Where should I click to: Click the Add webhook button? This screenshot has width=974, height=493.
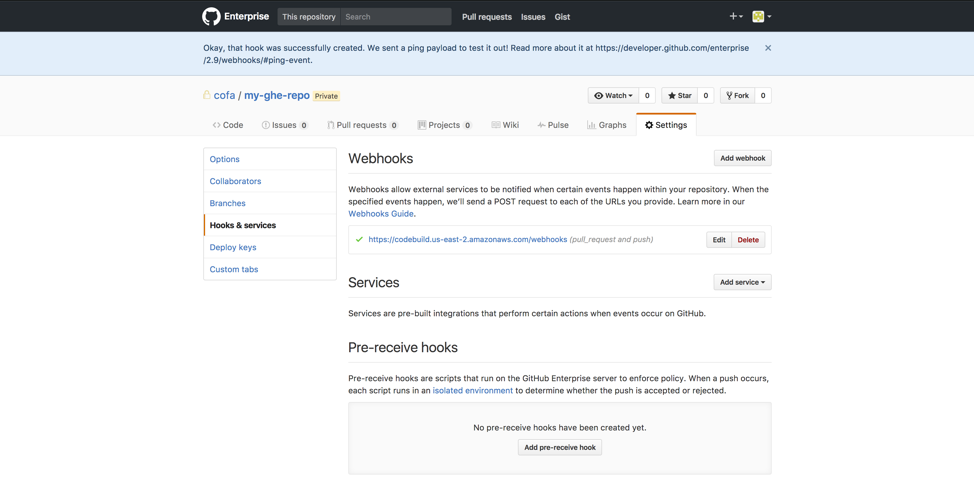(x=742, y=158)
